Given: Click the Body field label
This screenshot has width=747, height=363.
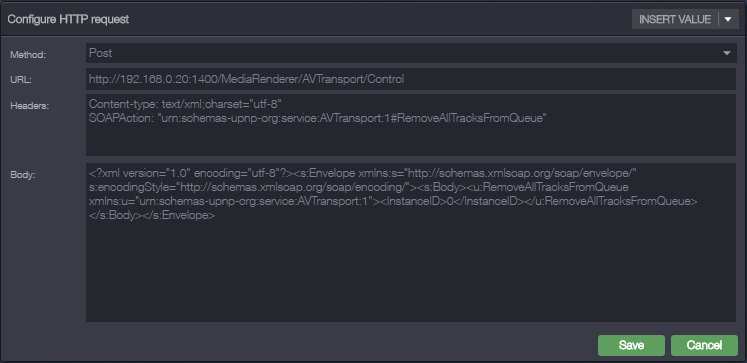Looking at the screenshot, I should point(21,174).
